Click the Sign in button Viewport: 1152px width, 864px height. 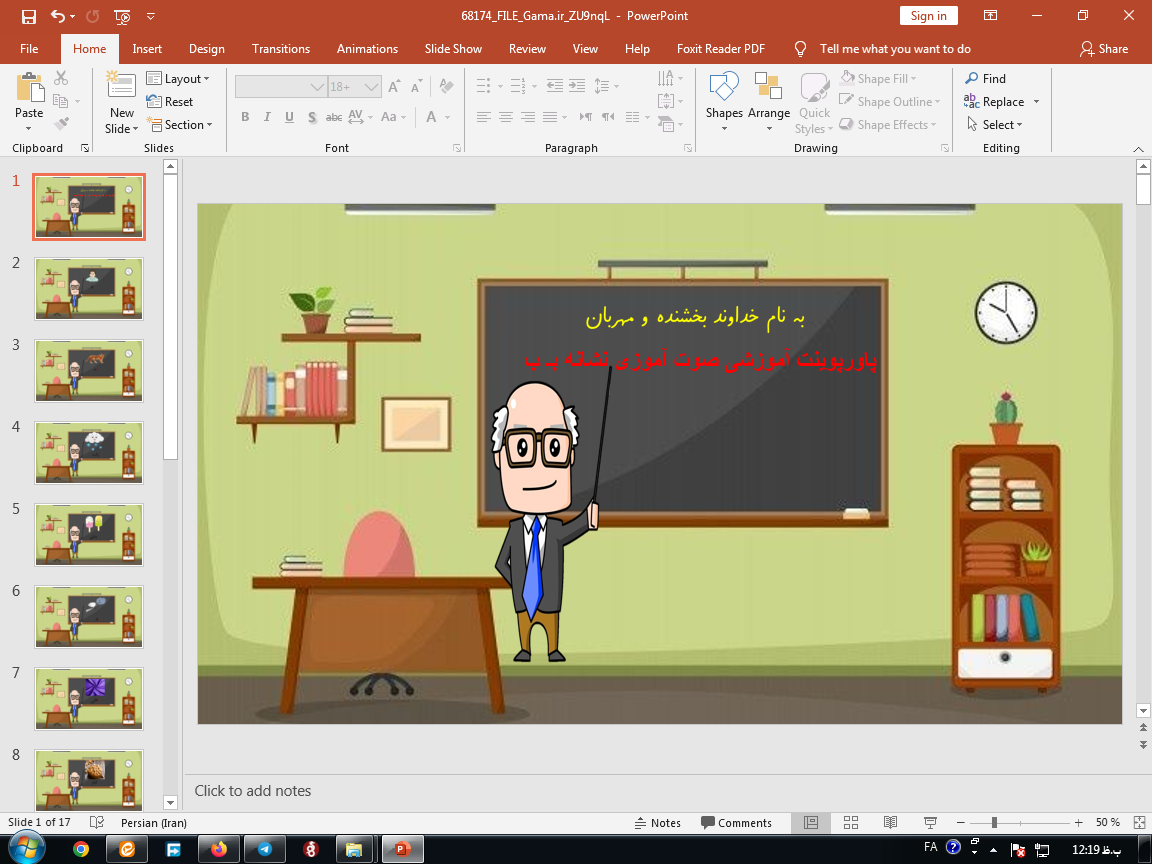pyautogui.click(x=928, y=16)
